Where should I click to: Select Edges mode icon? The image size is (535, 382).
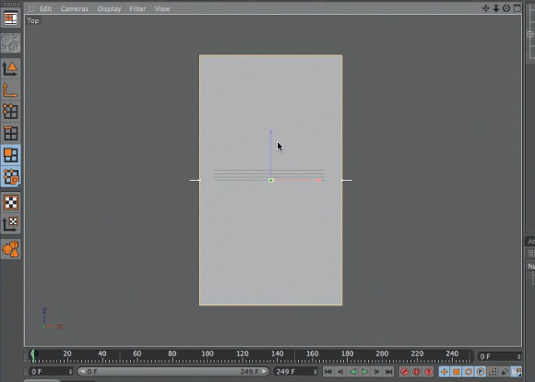(11, 133)
